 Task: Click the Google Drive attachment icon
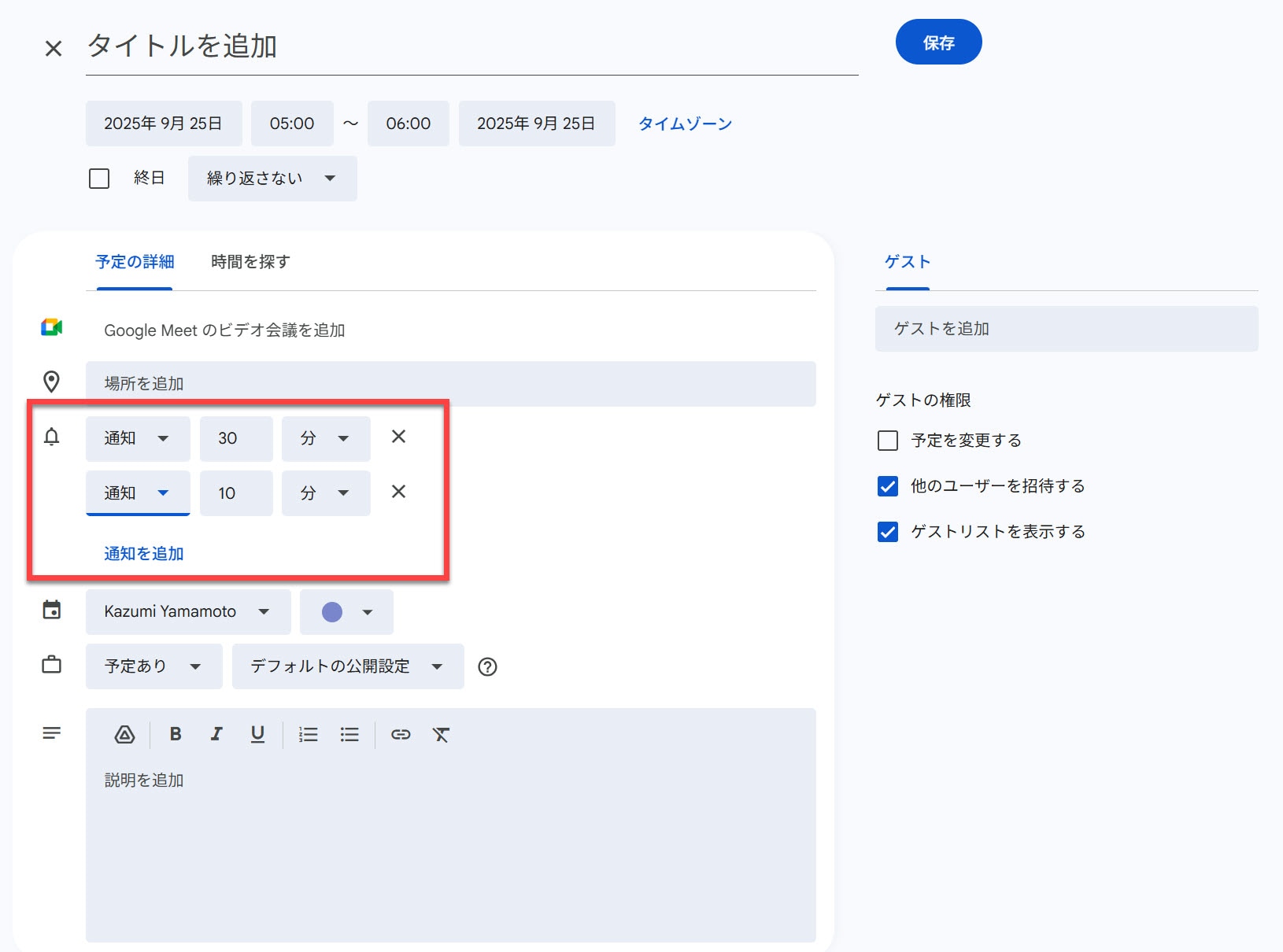pyautogui.click(x=124, y=735)
